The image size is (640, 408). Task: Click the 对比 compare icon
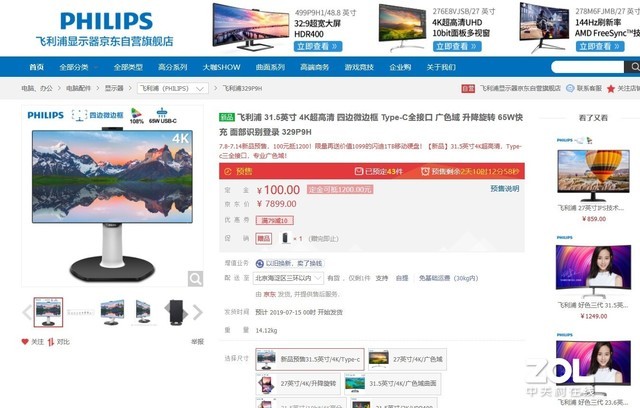51,342
